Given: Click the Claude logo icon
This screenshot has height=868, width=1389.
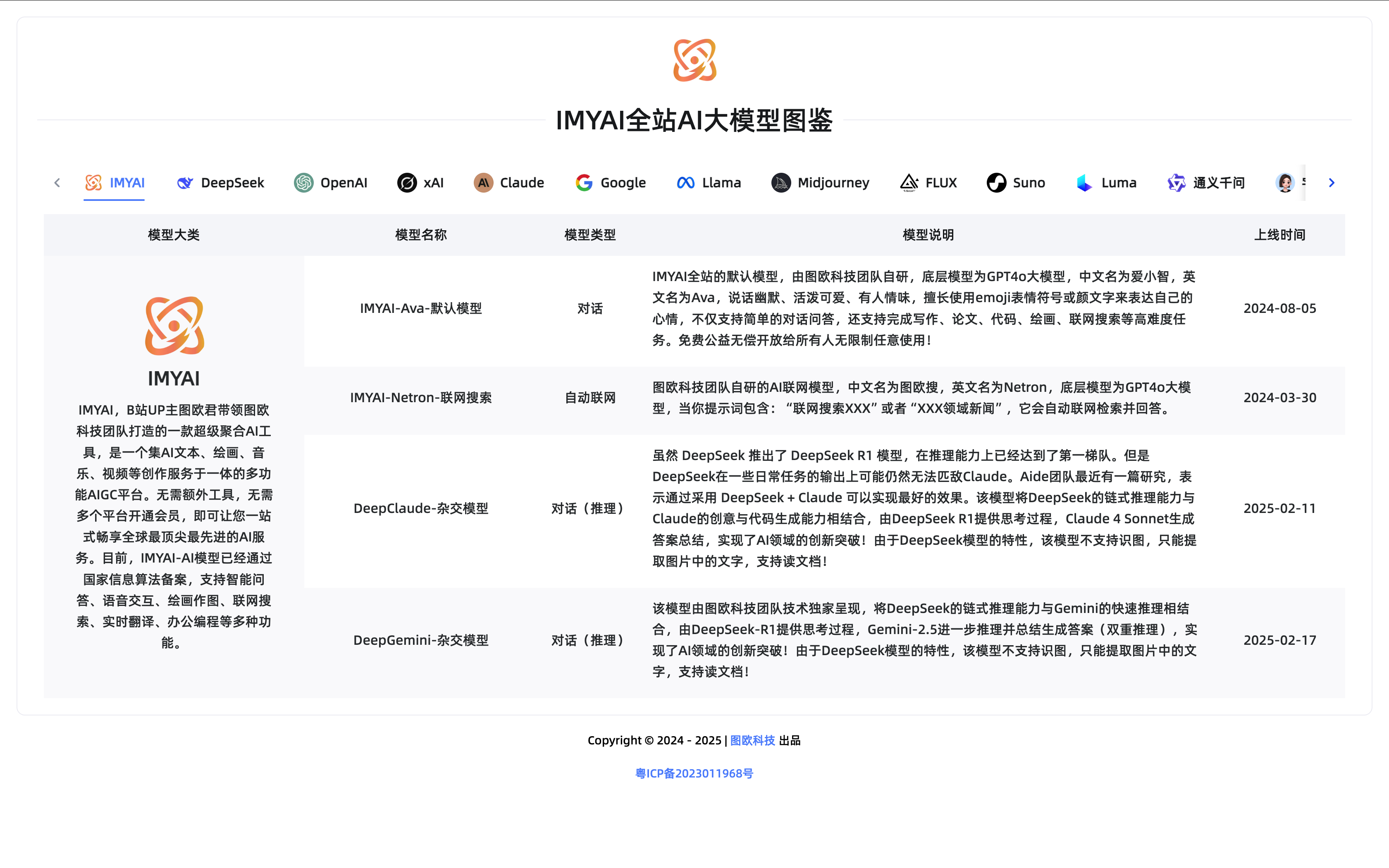Looking at the screenshot, I should [x=483, y=183].
